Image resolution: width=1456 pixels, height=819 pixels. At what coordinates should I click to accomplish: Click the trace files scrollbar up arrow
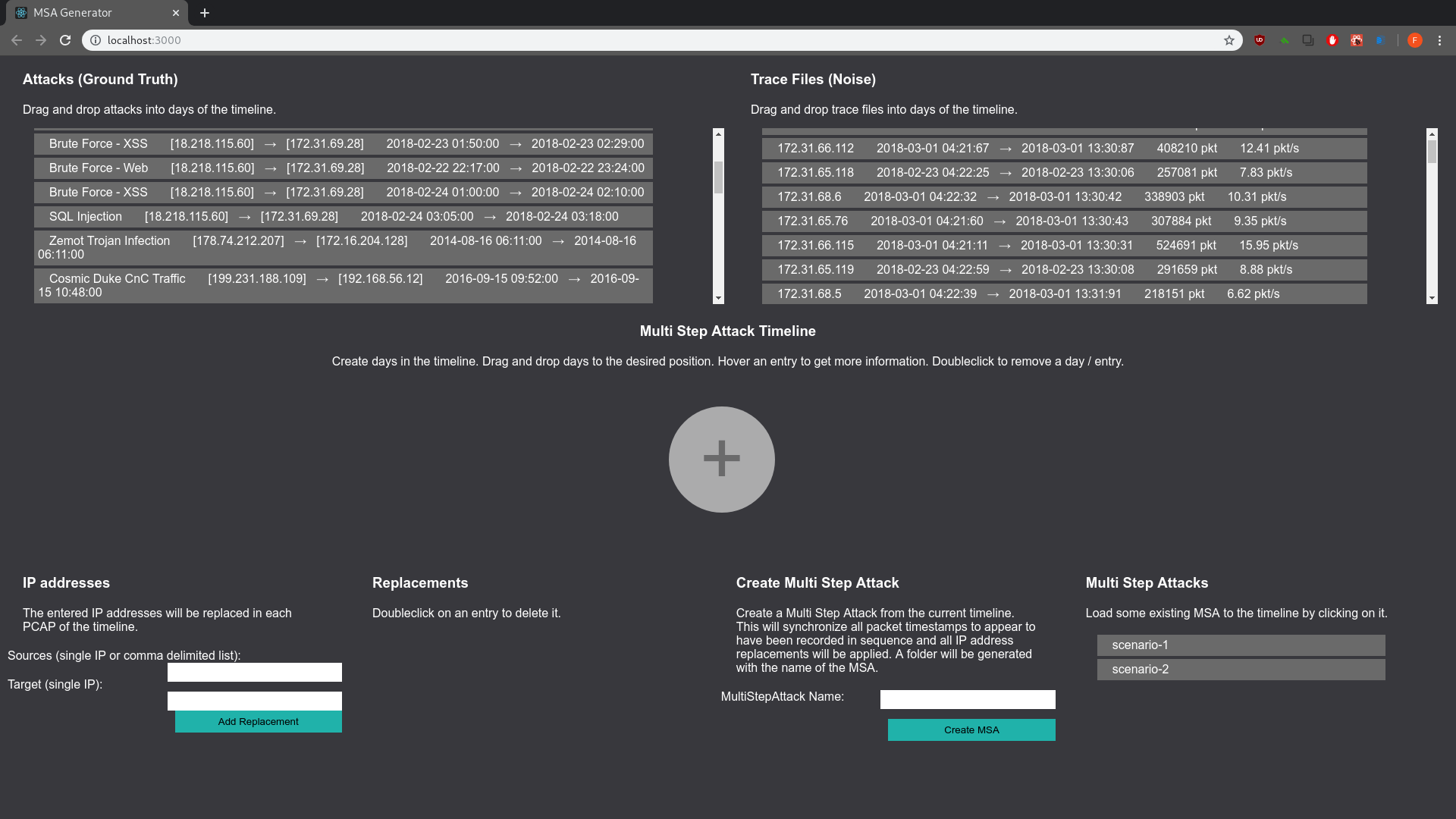coord(1432,133)
